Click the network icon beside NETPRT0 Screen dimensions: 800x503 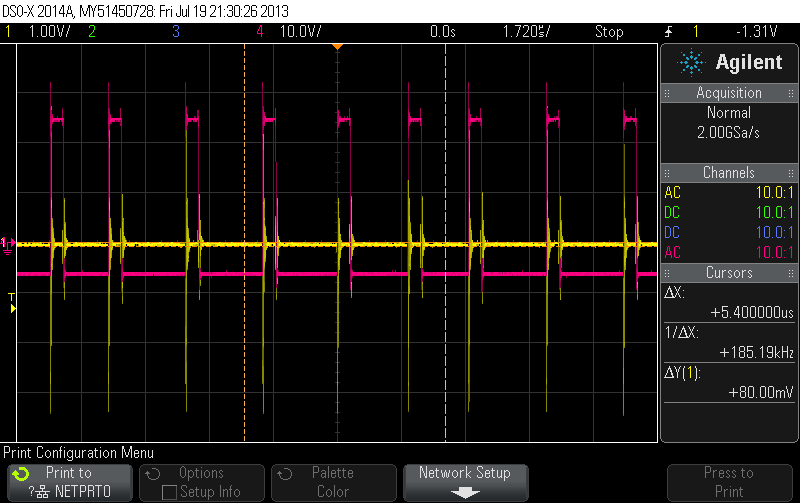click(43, 492)
